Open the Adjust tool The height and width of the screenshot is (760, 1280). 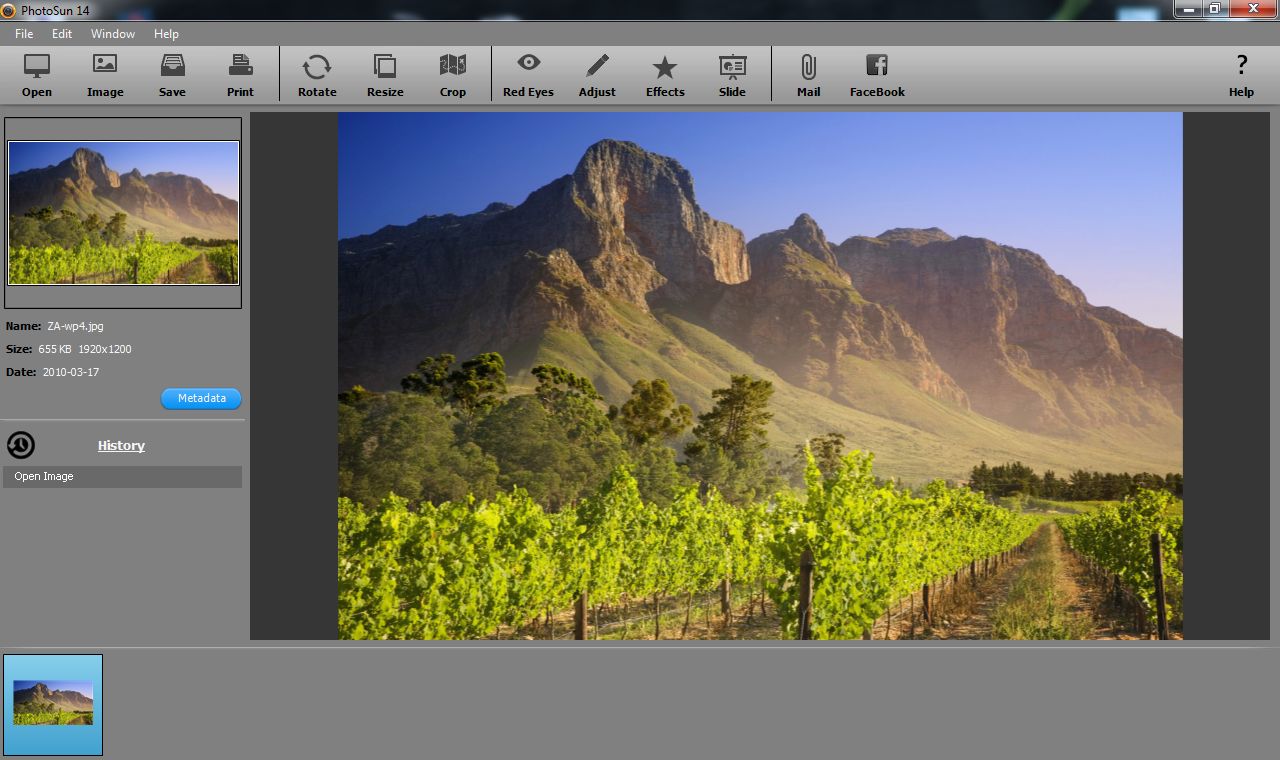[597, 74]
